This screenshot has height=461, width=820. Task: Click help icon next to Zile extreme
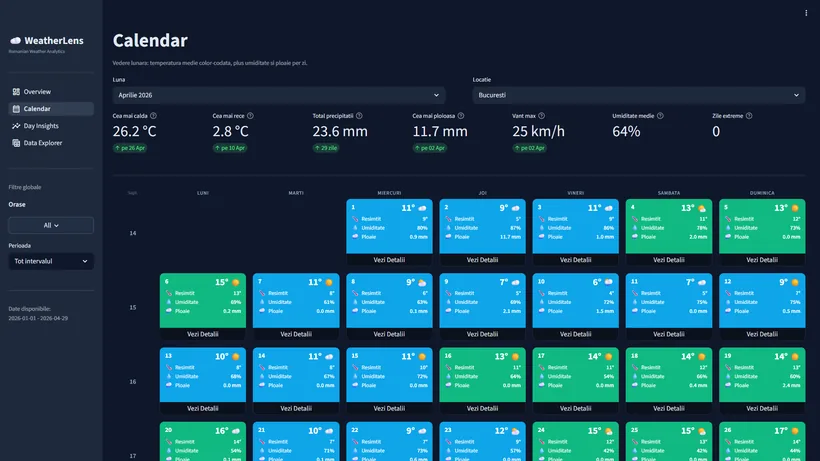click(749, 116)
